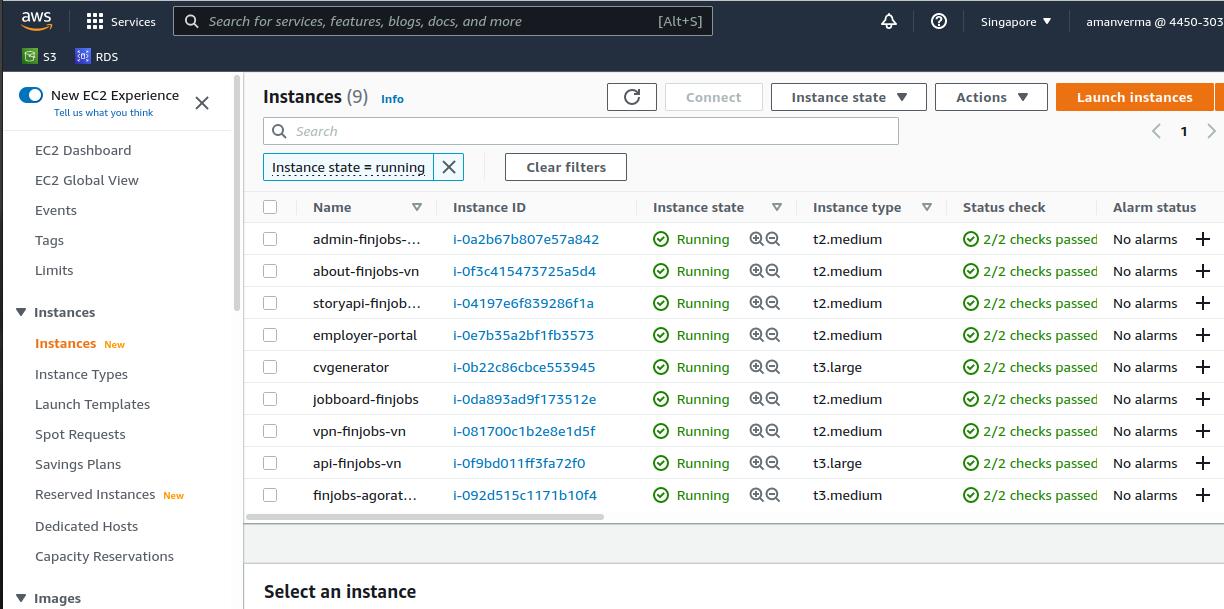The height and width of the screenshot is (609, 1224).
Task: Sort by Instance state column arrow
Action: tap(777, 207)
